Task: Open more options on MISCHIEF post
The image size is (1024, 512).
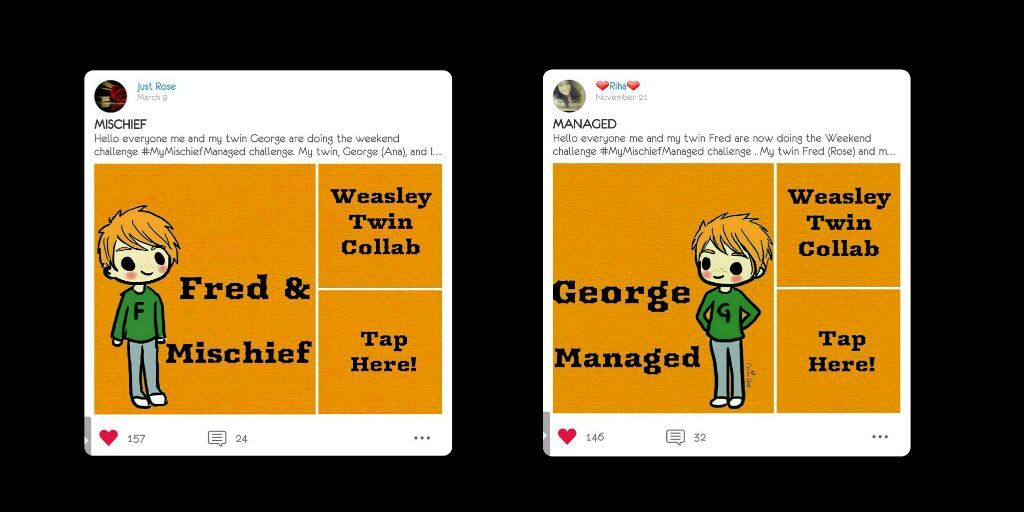Action: pyautogui.click(x=422, y=438)
